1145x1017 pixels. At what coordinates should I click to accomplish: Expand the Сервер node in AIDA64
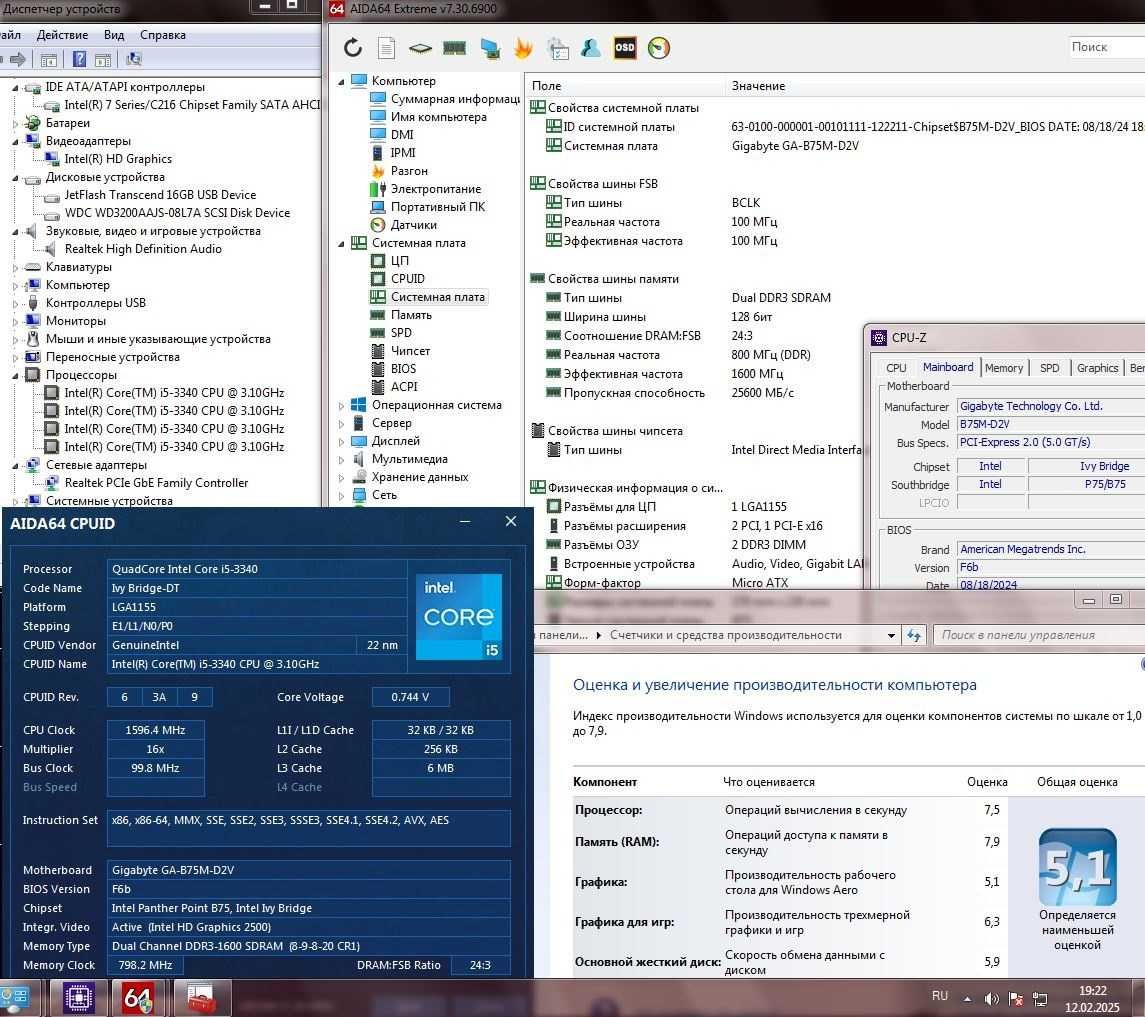(341, 423)
